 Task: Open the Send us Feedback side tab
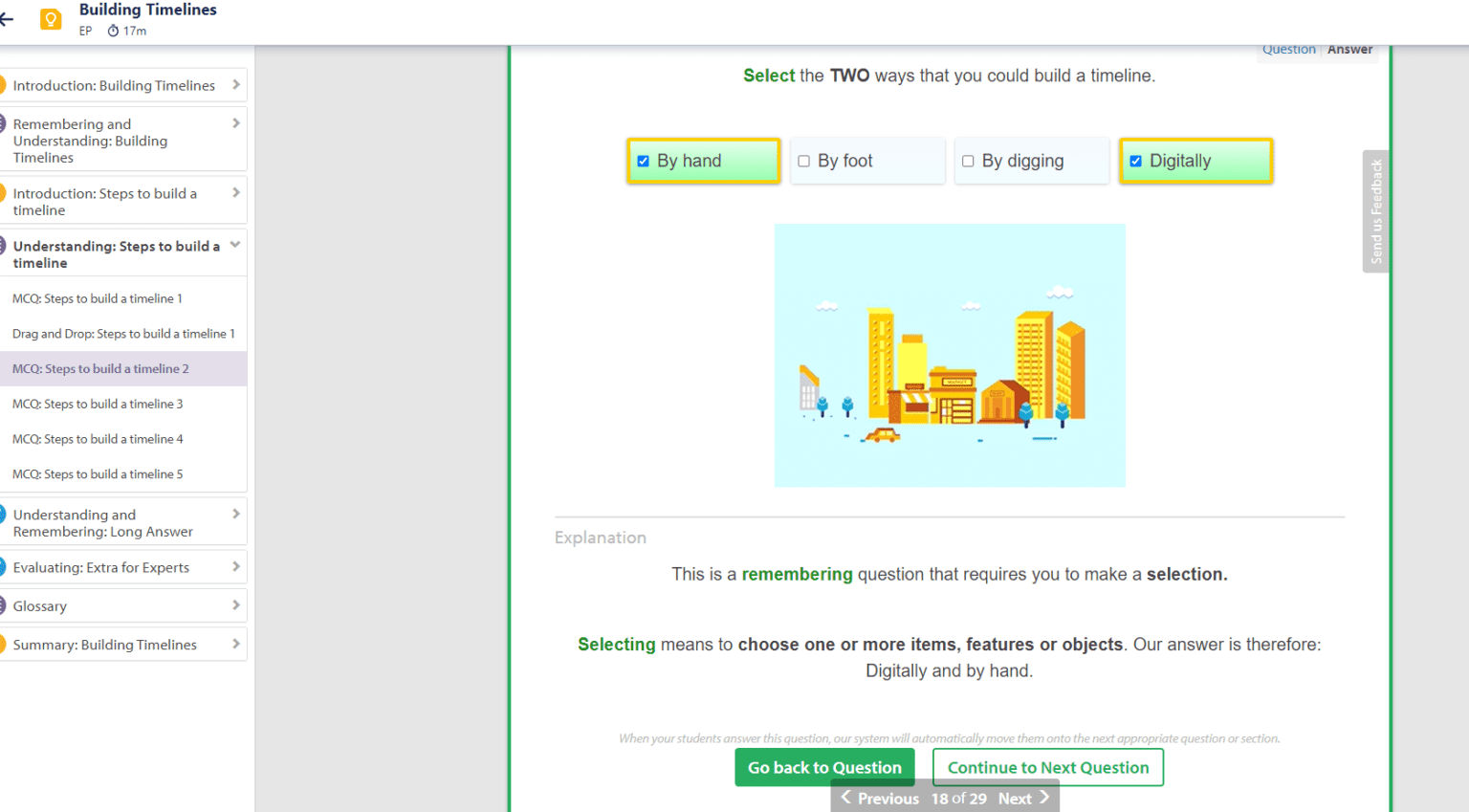click(x=1375, y=211)
